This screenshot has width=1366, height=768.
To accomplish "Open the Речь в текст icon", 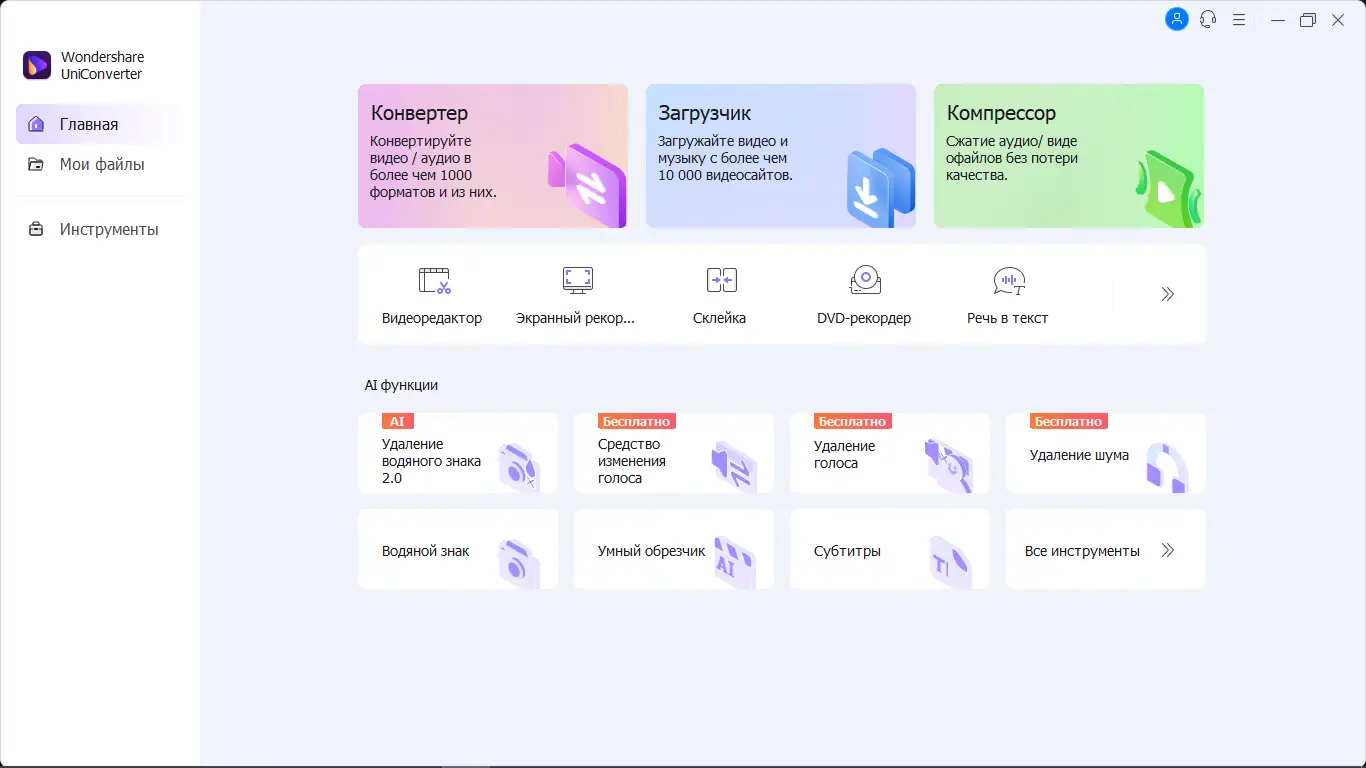I will 1008,281.
